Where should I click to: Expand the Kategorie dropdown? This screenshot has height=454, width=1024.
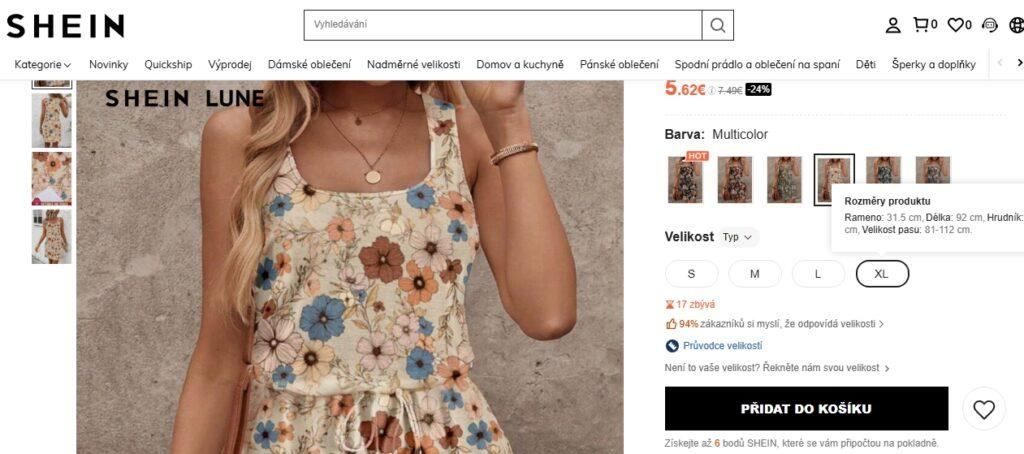click(43, 65)
